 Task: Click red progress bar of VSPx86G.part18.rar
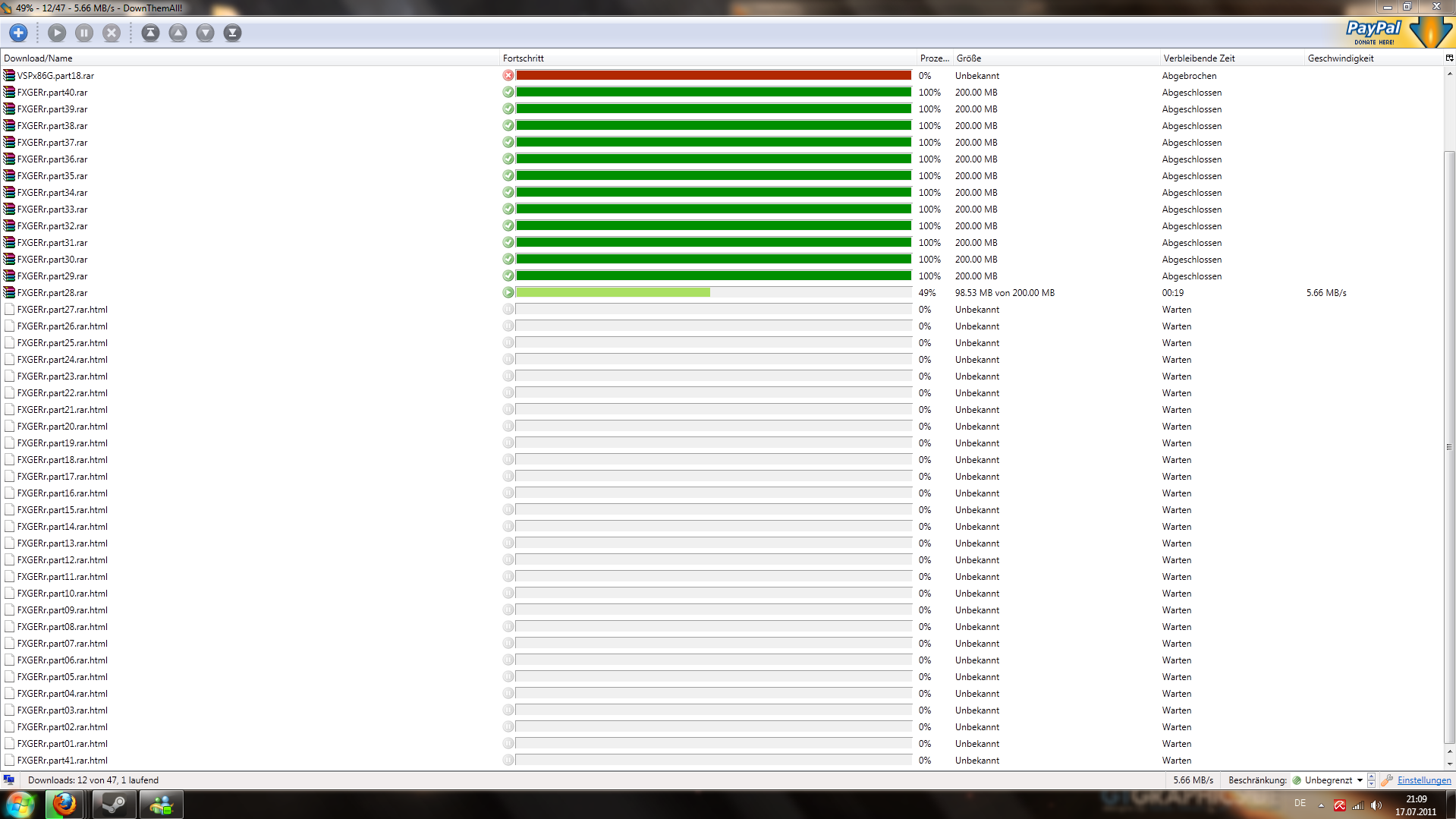713,75
